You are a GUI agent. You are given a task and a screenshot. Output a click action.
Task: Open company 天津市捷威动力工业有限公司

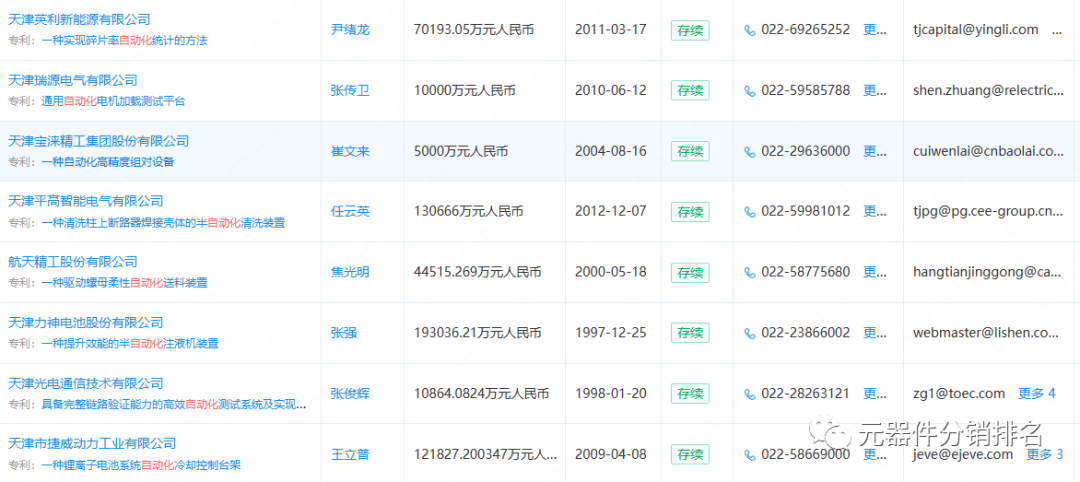(x=92, y=443)
